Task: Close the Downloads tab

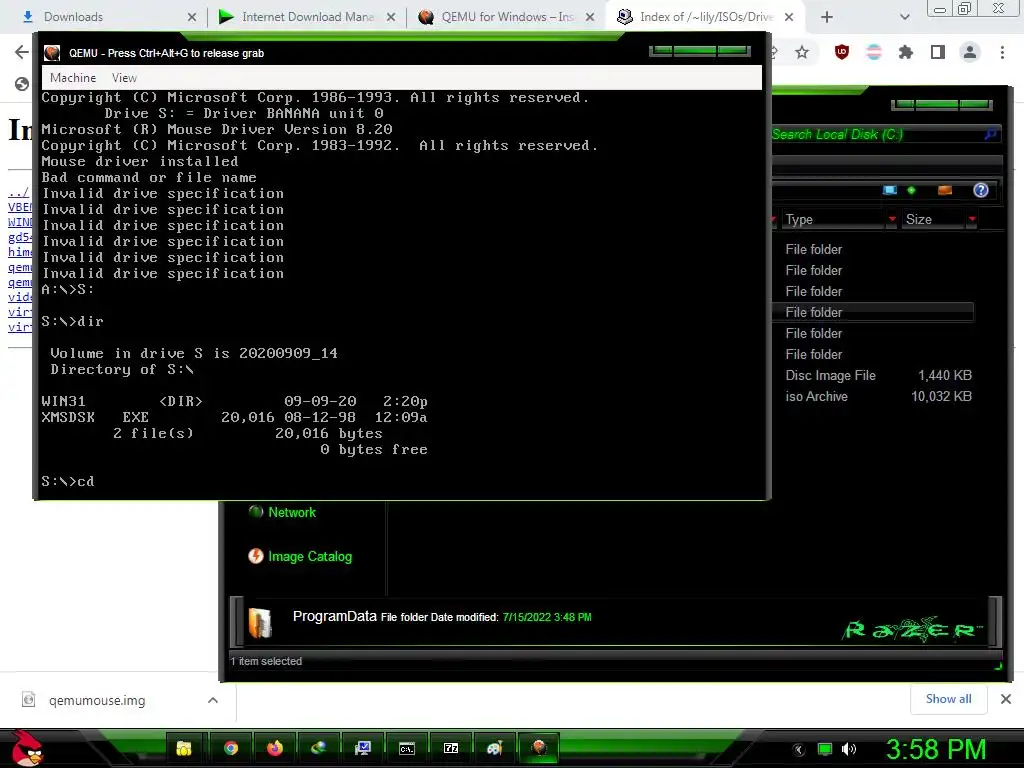Action: pos(192,17)
